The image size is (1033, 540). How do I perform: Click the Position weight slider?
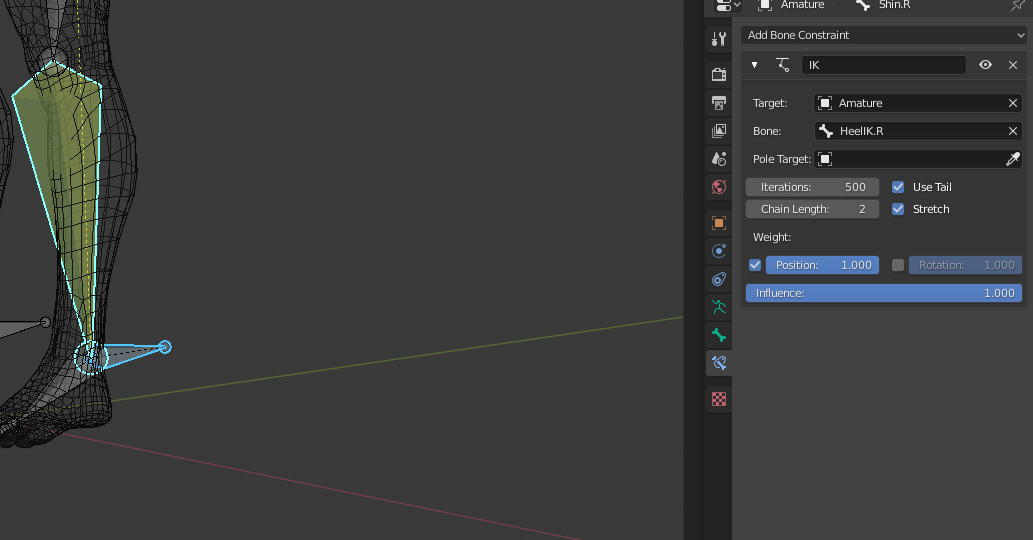(x=822, y=265)
